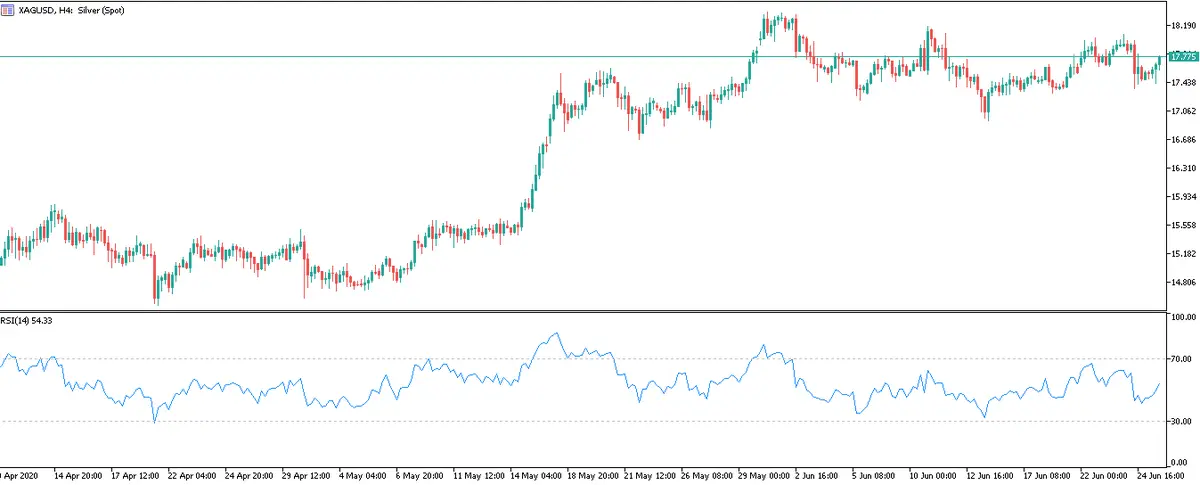Click the 18.190 price axis label

[x=1182, y=24]
